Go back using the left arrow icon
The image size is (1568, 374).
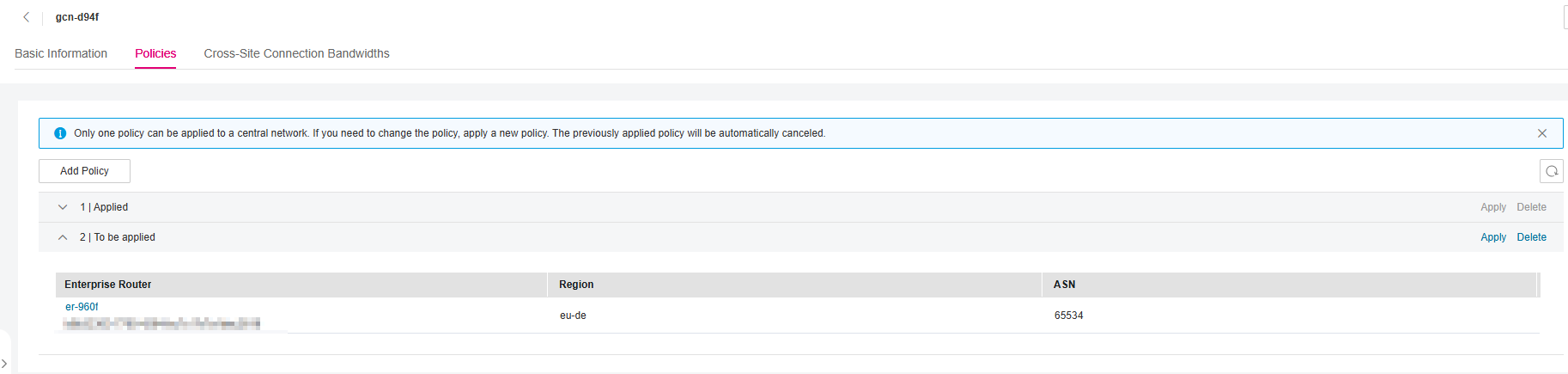click(x=27, y=17)
